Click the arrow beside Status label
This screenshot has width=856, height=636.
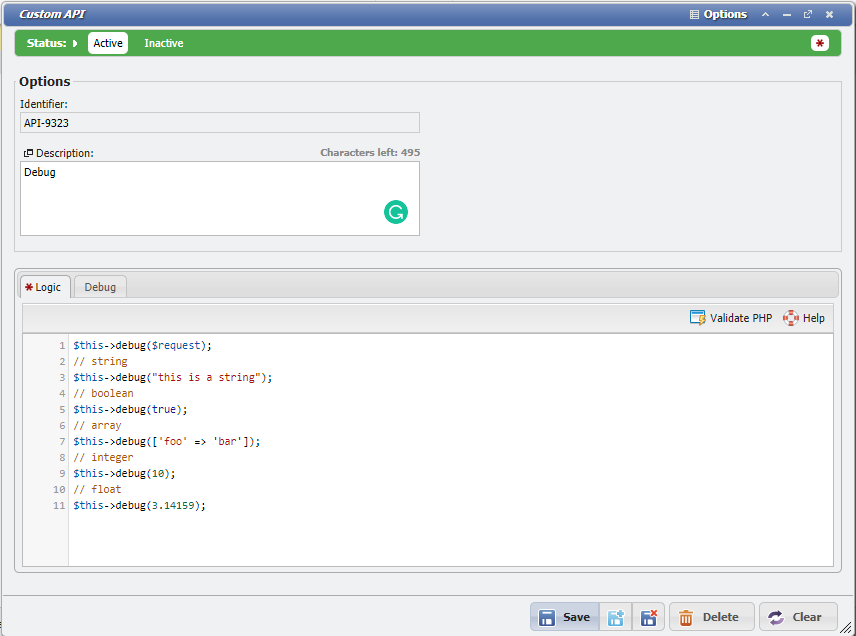[75, 43]
